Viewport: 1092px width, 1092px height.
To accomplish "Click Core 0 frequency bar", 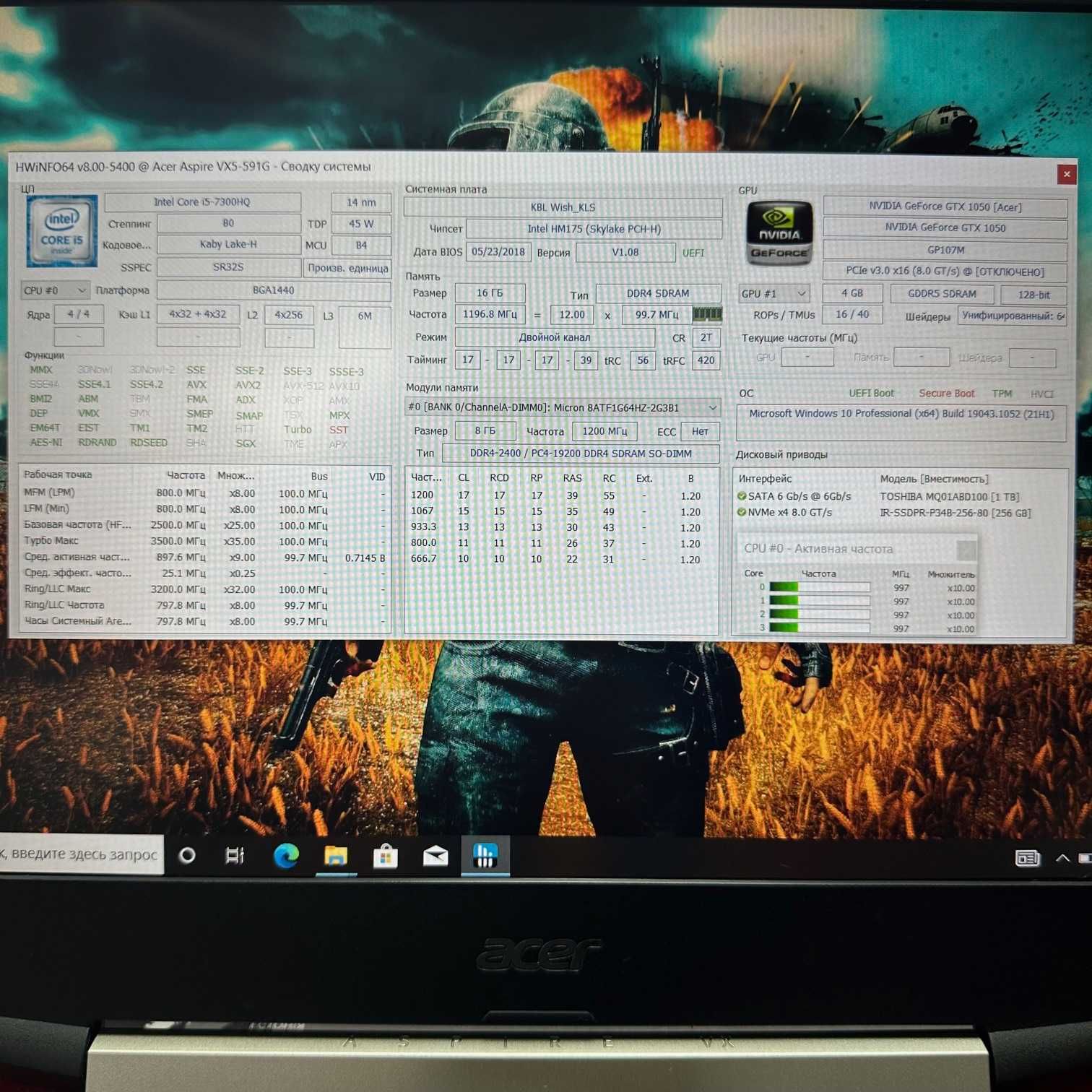I will tap(820, 587).
